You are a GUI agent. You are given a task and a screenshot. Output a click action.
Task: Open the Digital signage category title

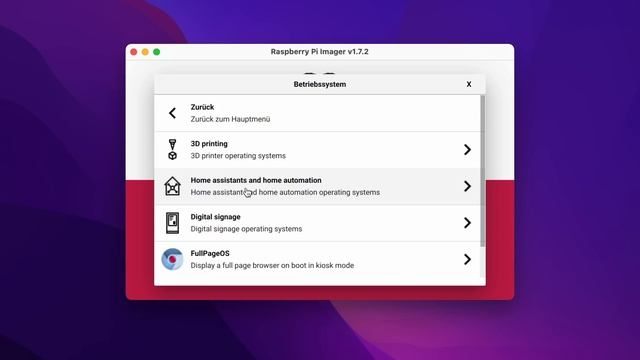click(x=216, y=217)
